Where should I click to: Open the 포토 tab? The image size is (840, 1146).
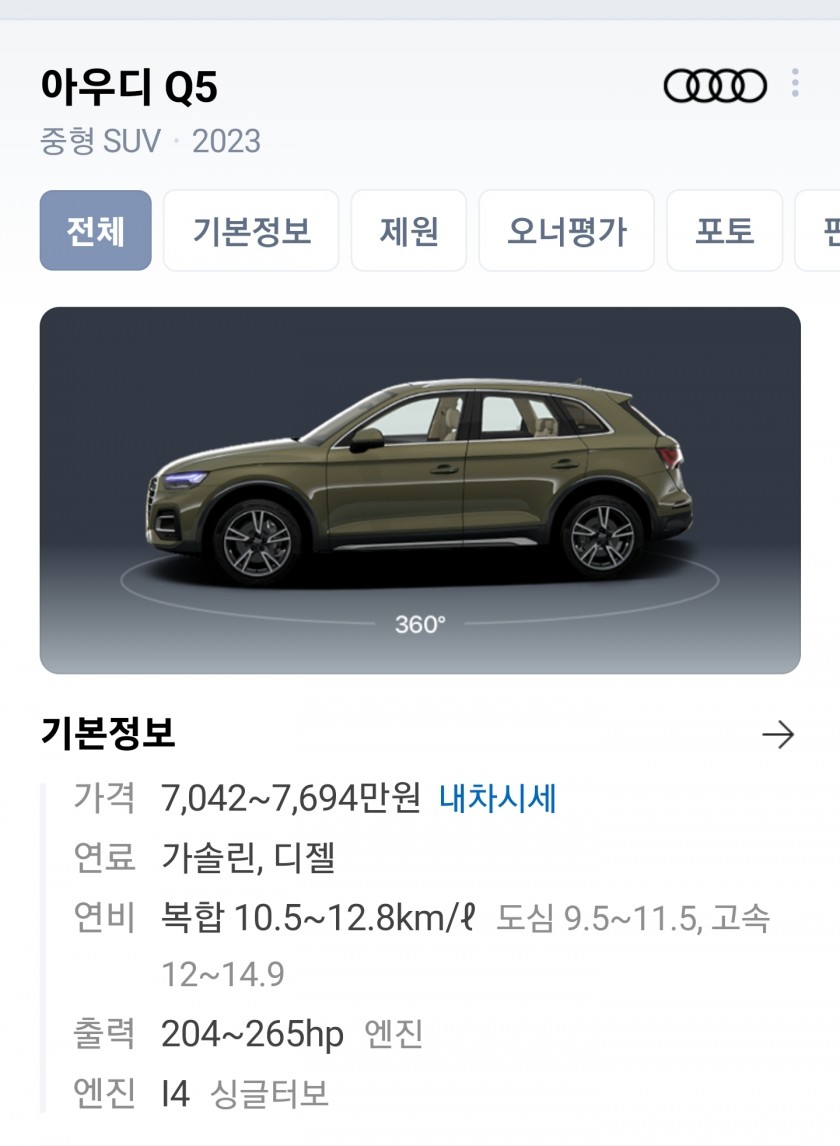coord(724,230)
